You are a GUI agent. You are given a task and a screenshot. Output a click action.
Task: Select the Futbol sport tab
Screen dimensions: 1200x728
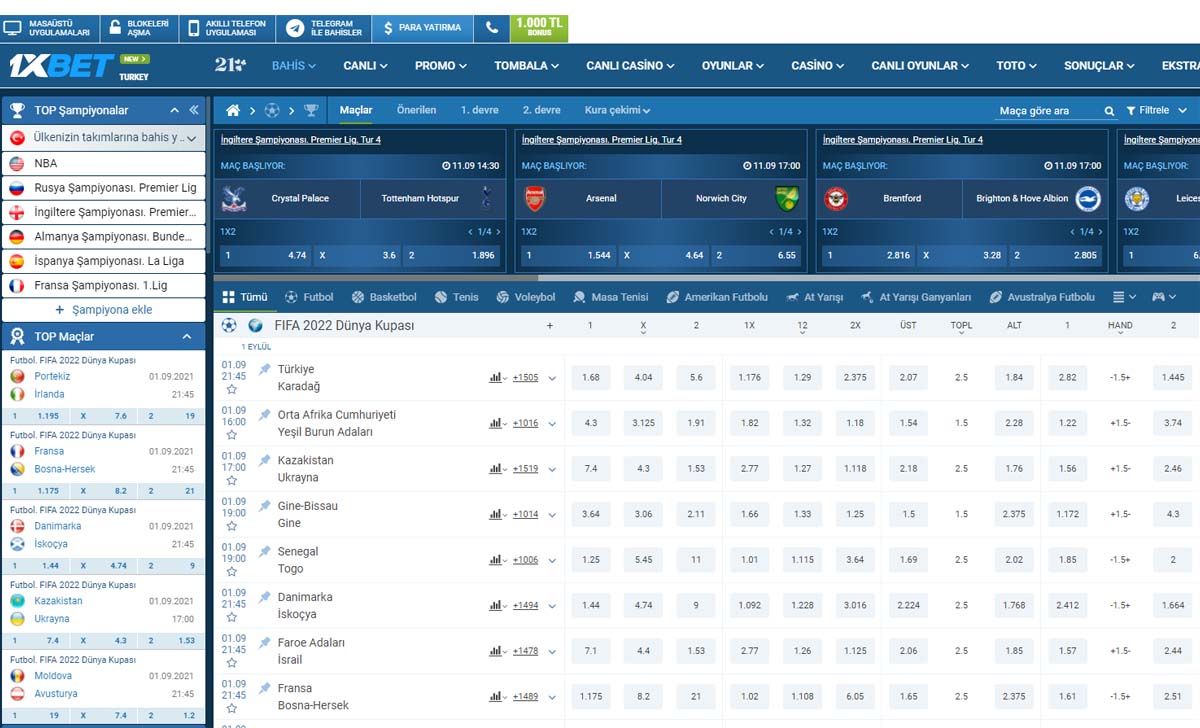click(x=309, y=297)
